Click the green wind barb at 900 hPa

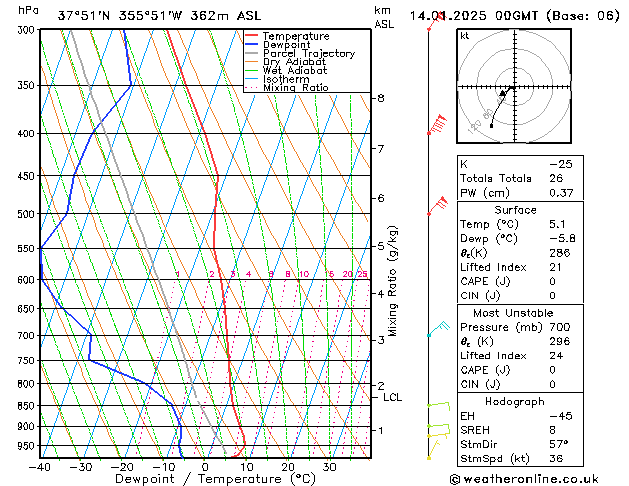pos(438,427)
